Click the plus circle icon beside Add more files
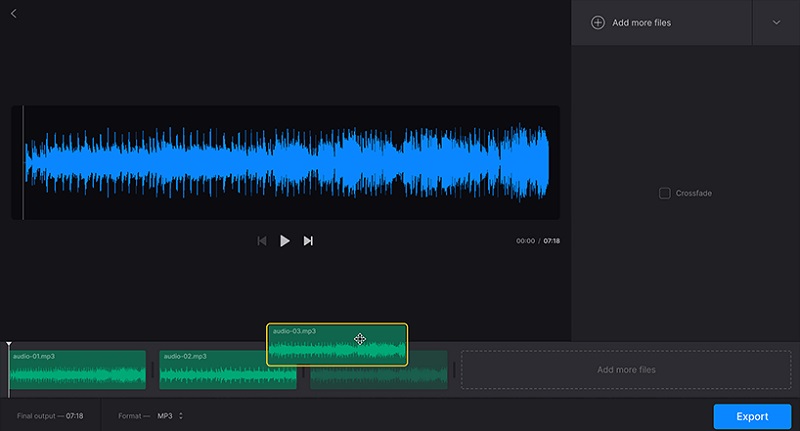800x431 pixels. [598, 22]
